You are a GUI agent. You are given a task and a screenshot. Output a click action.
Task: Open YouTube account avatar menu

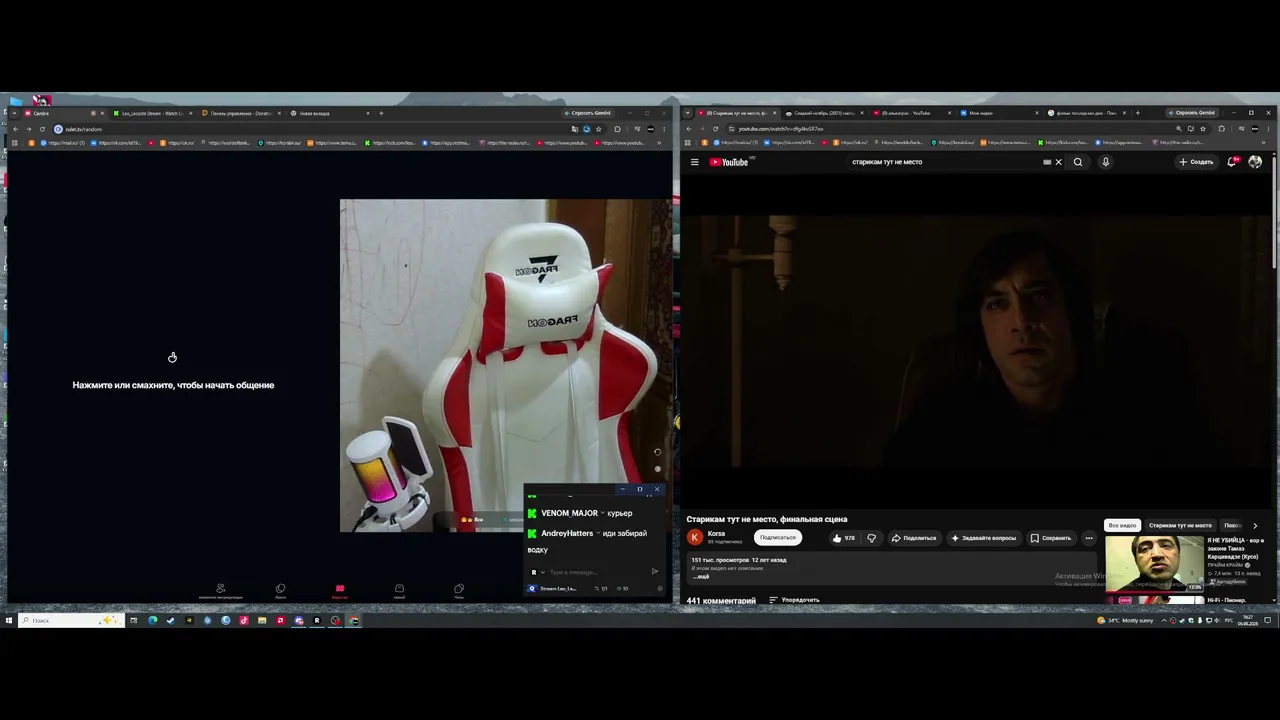[1255, 162]
